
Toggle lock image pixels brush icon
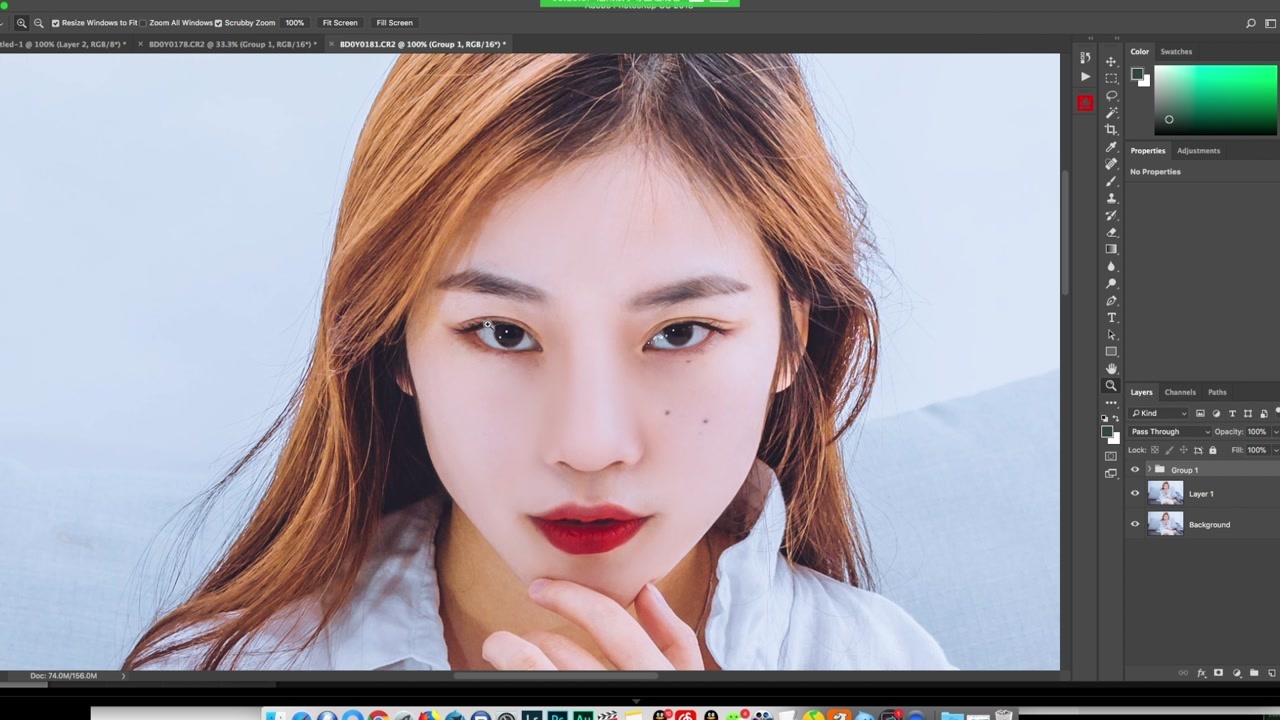click(x=1169, y=450)
